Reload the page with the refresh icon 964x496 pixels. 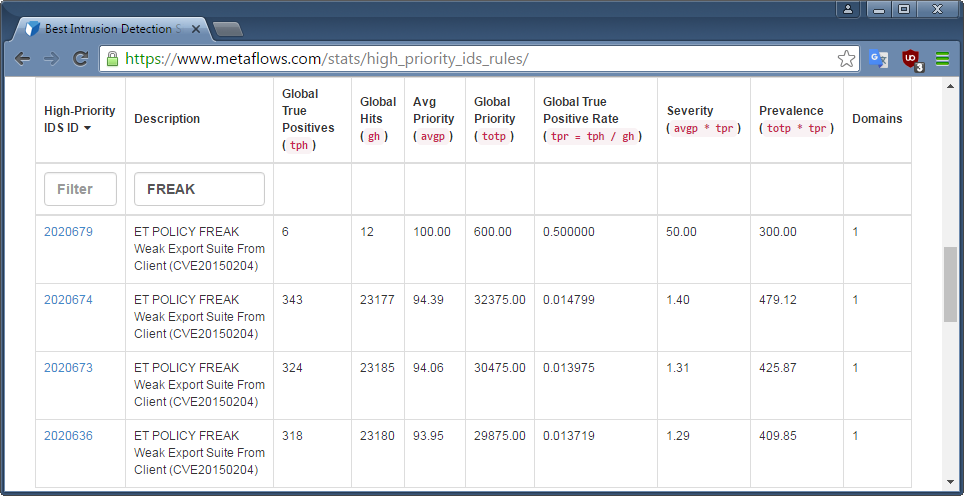(81, 59)
